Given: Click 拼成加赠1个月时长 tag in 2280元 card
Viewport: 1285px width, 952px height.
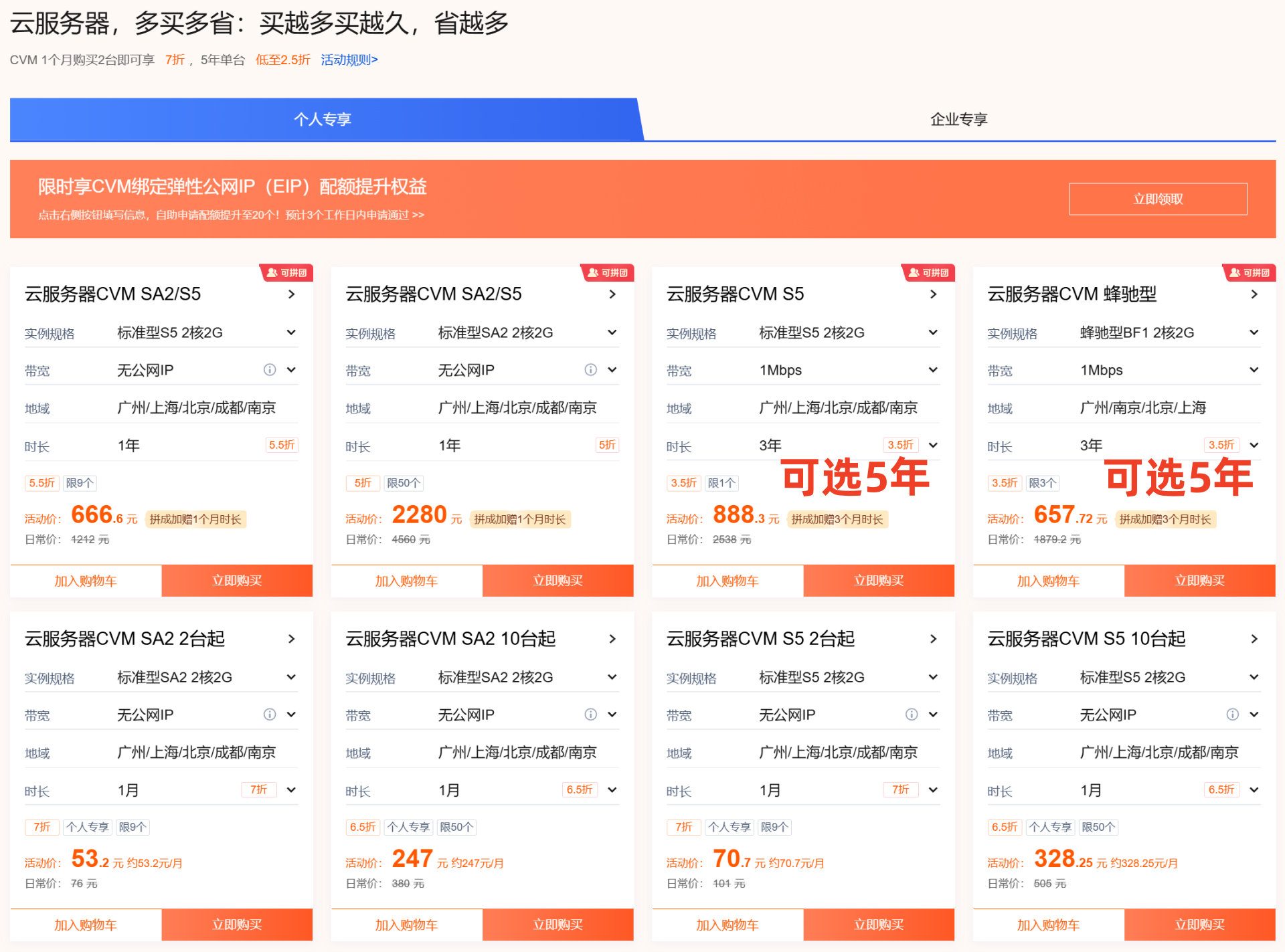Looking at the screenshot, I should 520,519.
